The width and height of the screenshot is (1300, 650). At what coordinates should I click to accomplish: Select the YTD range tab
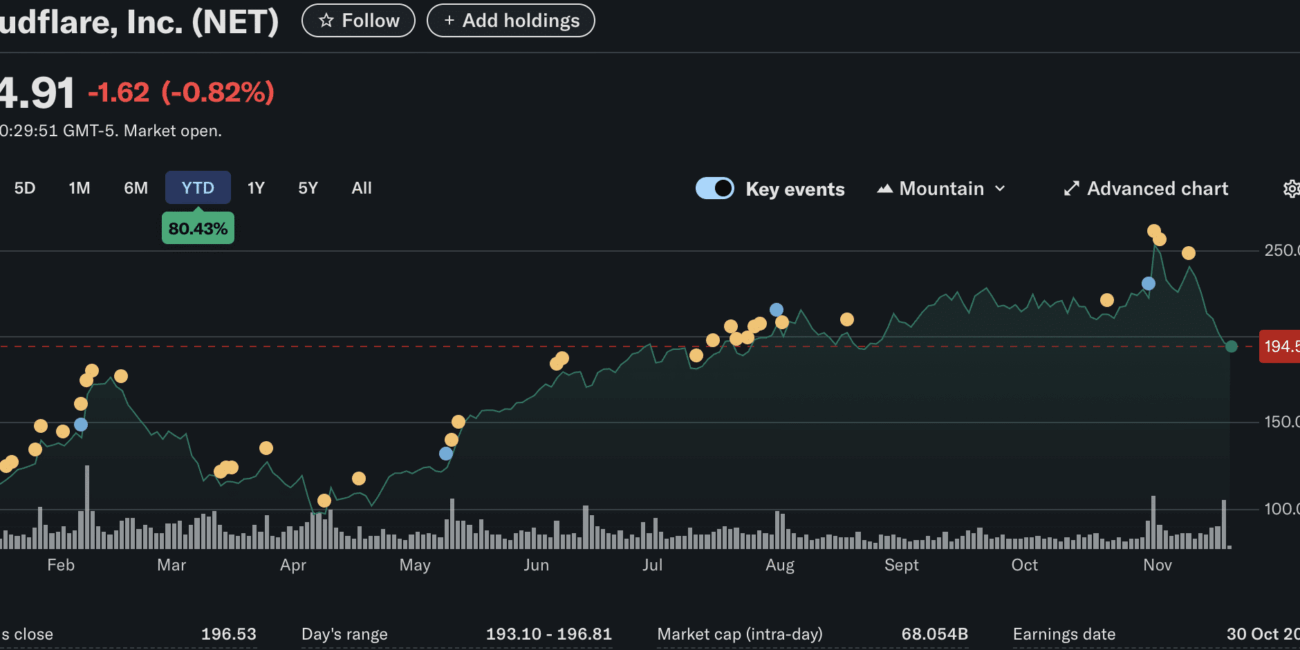coord(198,188)
